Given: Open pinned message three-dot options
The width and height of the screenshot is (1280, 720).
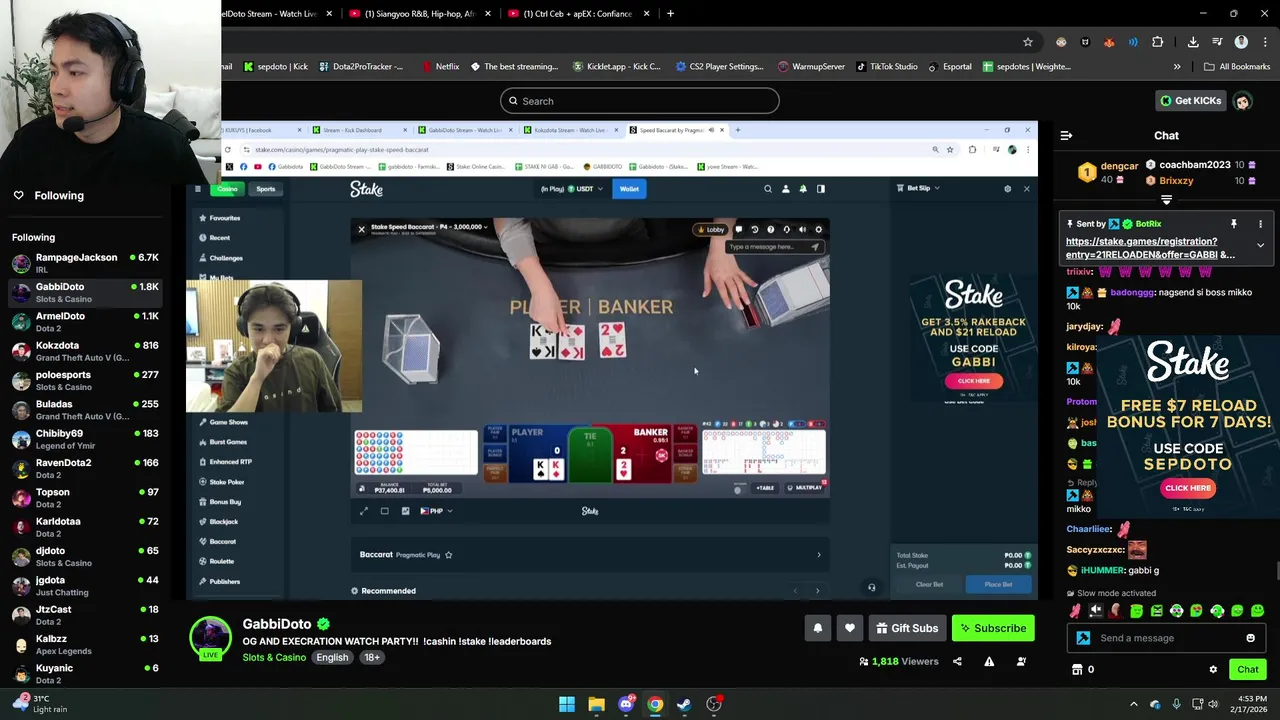Looking at the screenshot, I should [1260, 224].
